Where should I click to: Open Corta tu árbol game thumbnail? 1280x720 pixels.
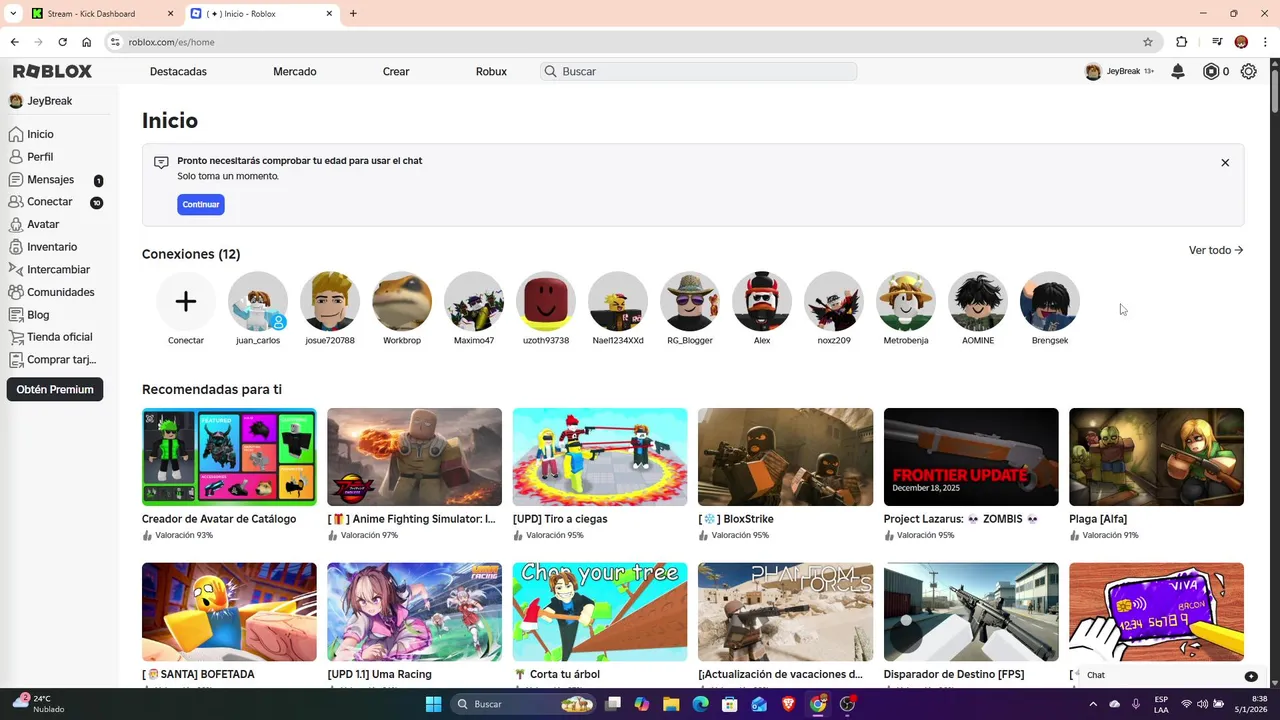coord(600,612)
